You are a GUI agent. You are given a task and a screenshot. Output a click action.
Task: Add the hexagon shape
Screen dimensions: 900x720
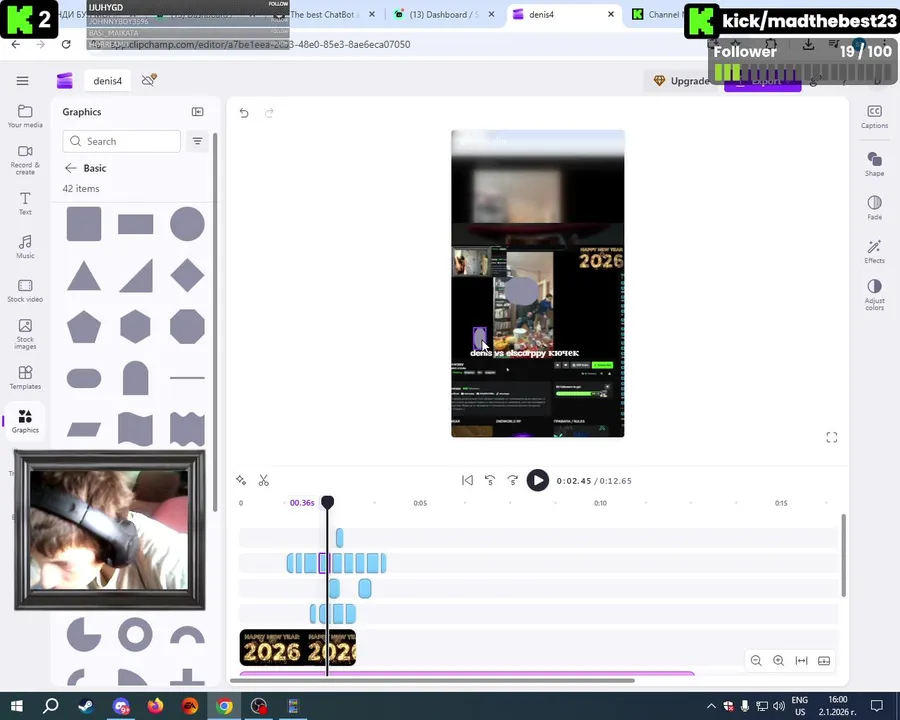[x=135, y=327]
